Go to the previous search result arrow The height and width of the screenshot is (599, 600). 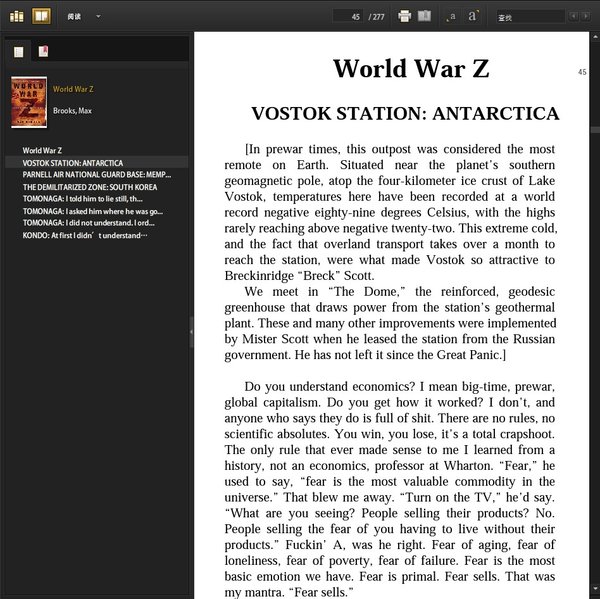573,16
